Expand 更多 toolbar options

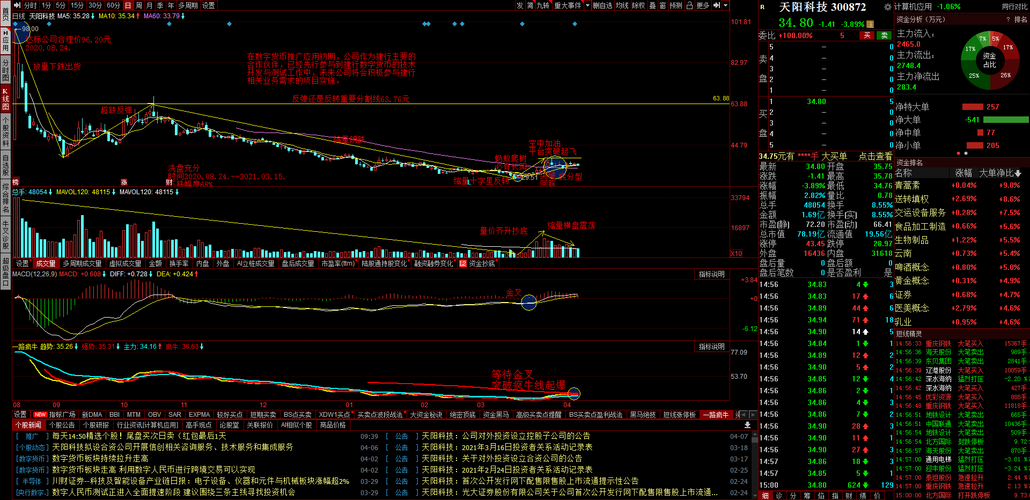click(703, 5)
